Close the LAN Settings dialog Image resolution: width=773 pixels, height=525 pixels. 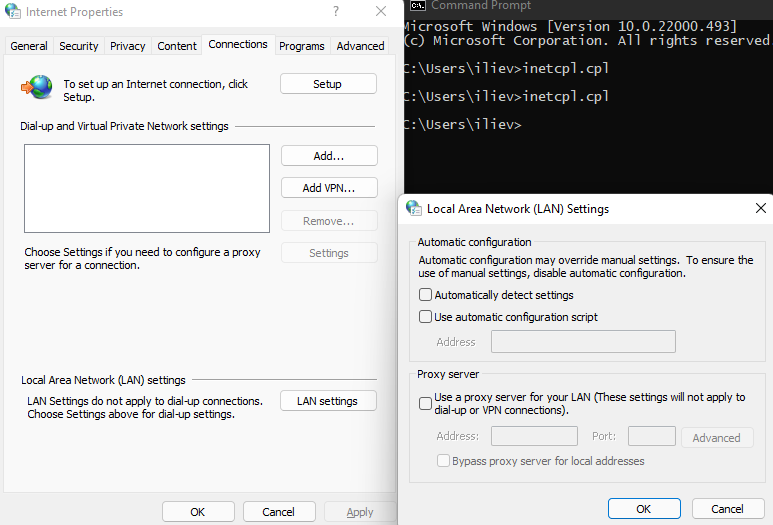(761, 209)
